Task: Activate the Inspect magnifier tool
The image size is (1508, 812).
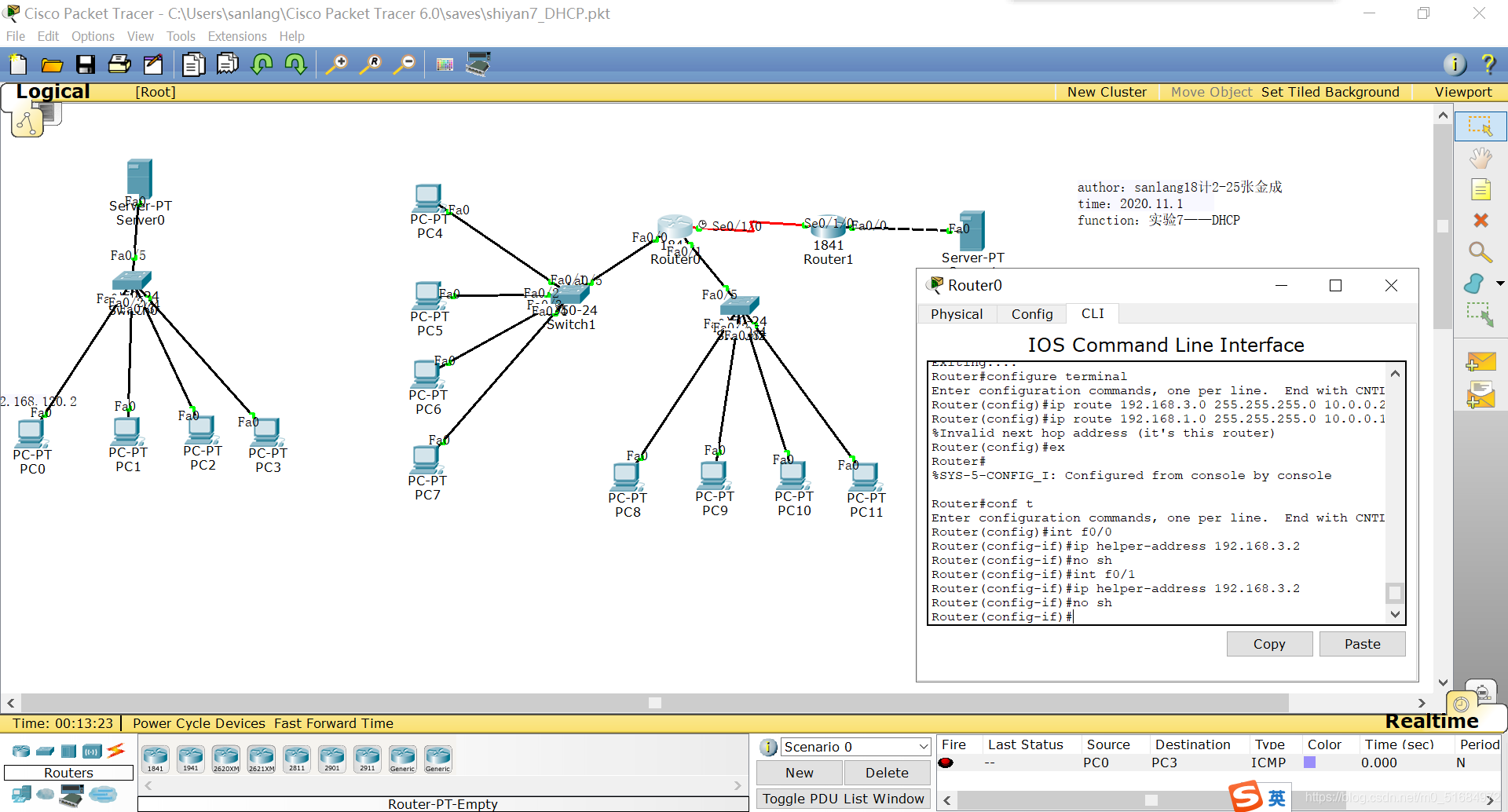Action: click(1481, 252)
